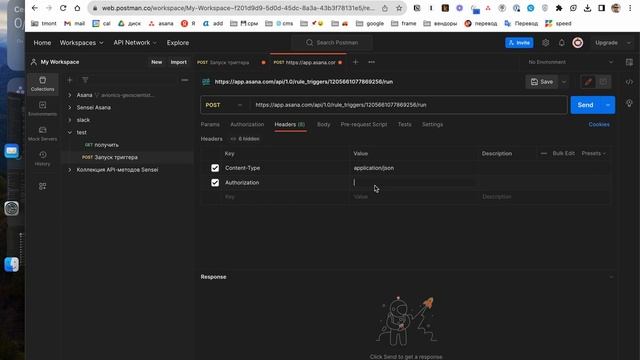Switch to the Settings request tab
This screenshot has height=360, width=640.
[432, 124]
